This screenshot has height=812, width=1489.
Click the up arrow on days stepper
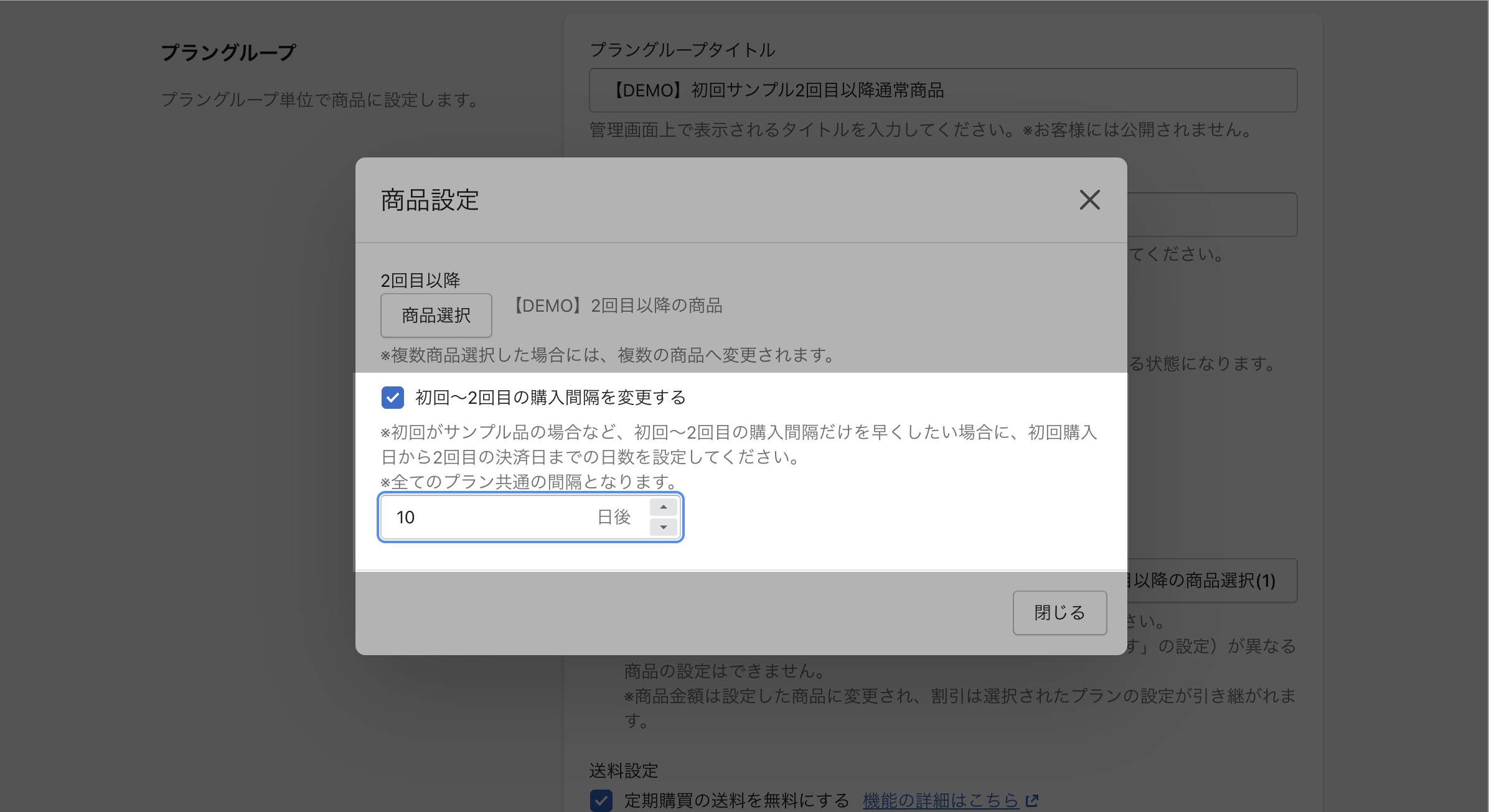click(664, 507)
